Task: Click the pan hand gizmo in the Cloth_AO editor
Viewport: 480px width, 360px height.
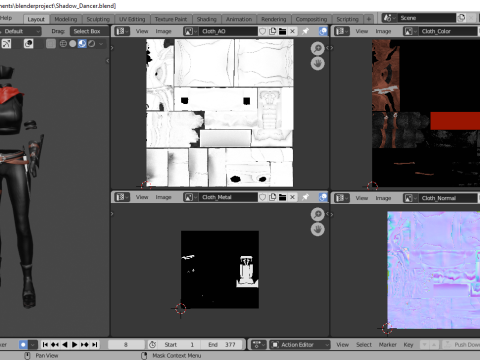Action: coord(318,63)
